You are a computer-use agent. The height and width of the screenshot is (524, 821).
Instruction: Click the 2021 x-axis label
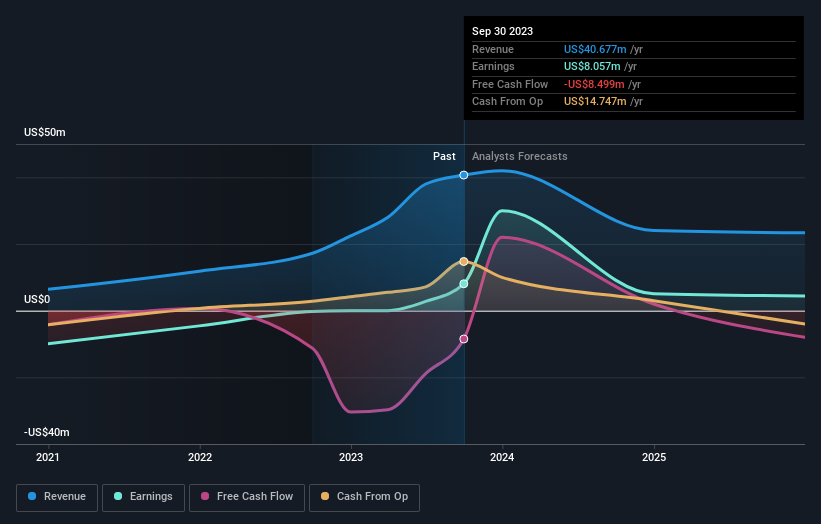pyautogui.click(x=48, y=458)
